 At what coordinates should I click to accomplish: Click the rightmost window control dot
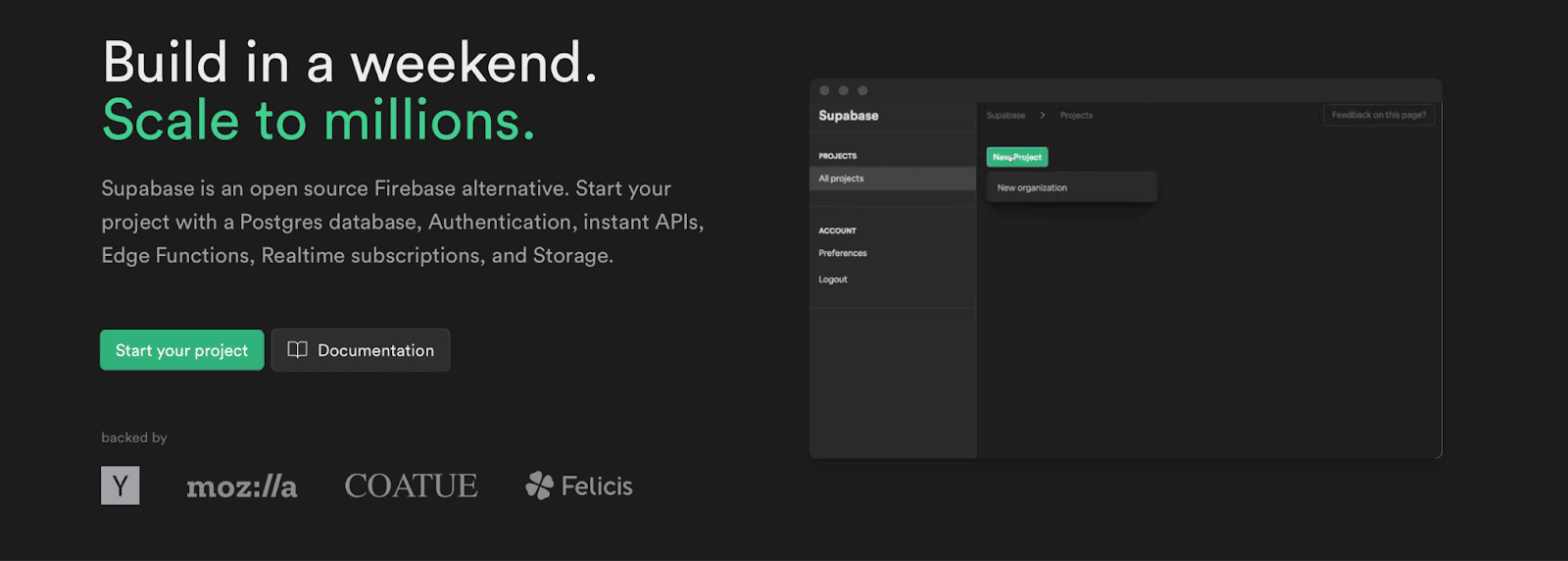[862, 90]
